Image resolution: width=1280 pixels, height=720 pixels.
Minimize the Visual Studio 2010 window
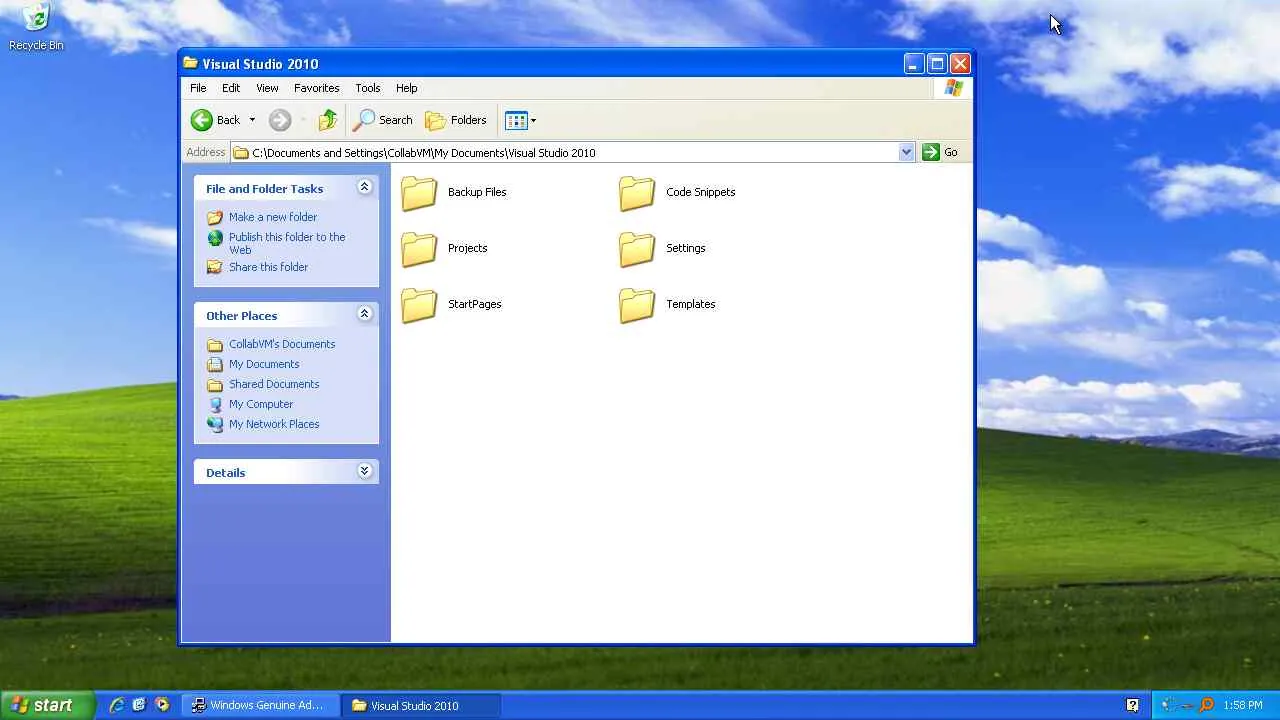(913, 64)
